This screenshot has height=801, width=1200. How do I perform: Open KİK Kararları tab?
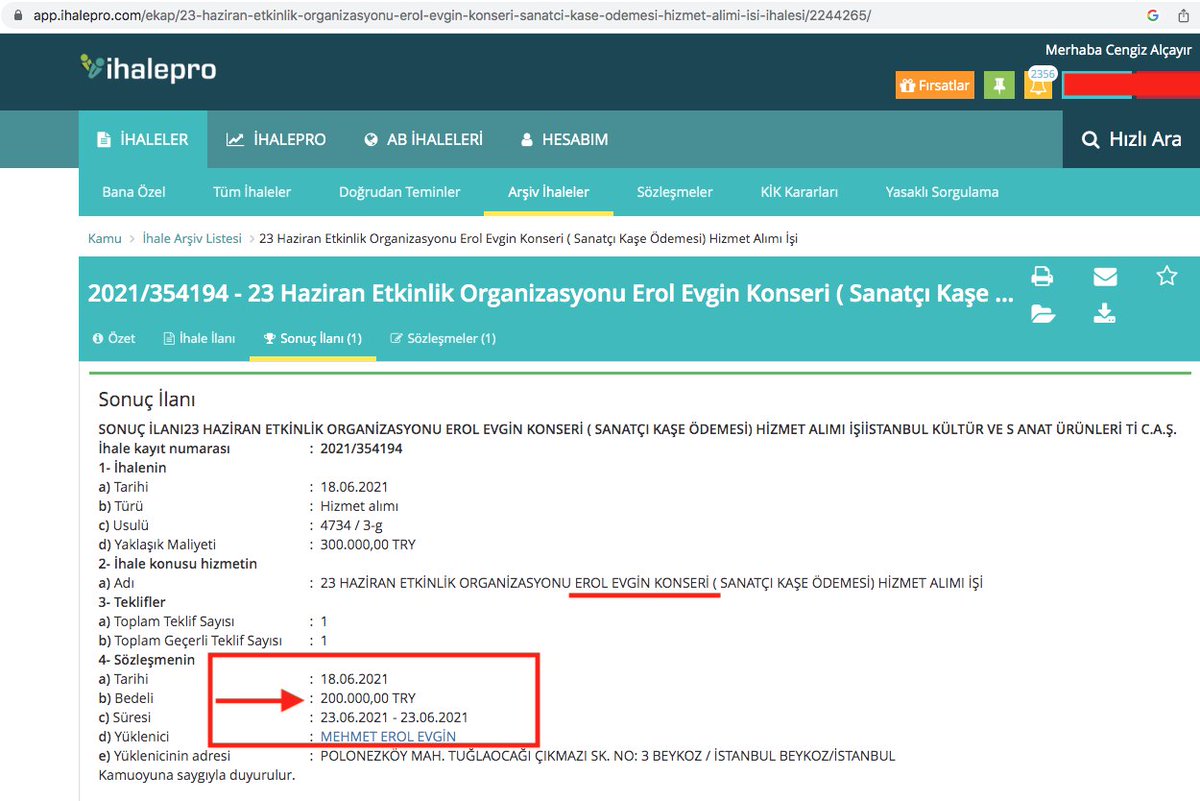[799, 192]
